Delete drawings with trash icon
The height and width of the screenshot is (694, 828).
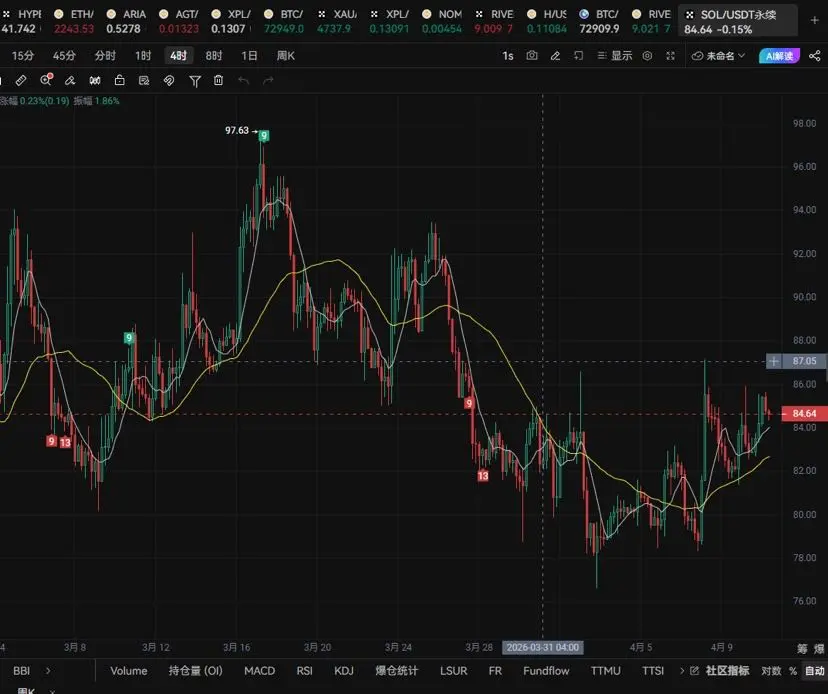219,80
